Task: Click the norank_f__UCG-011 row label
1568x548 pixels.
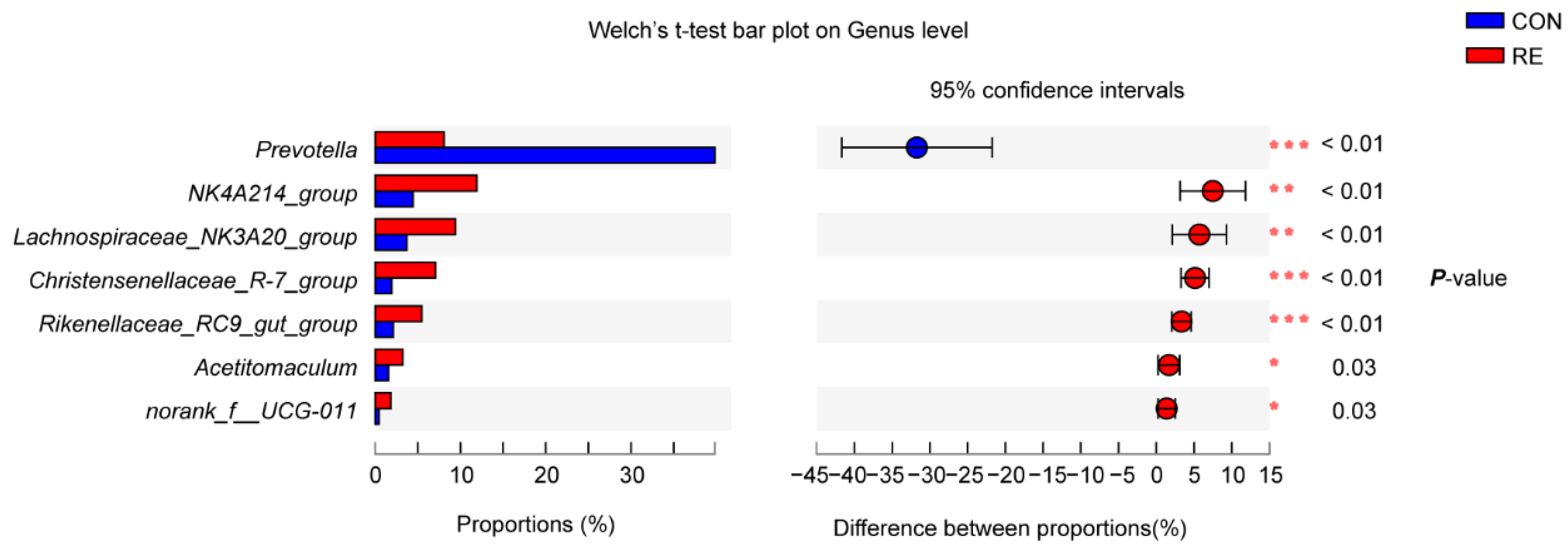Action: click(x=251, y=412)
